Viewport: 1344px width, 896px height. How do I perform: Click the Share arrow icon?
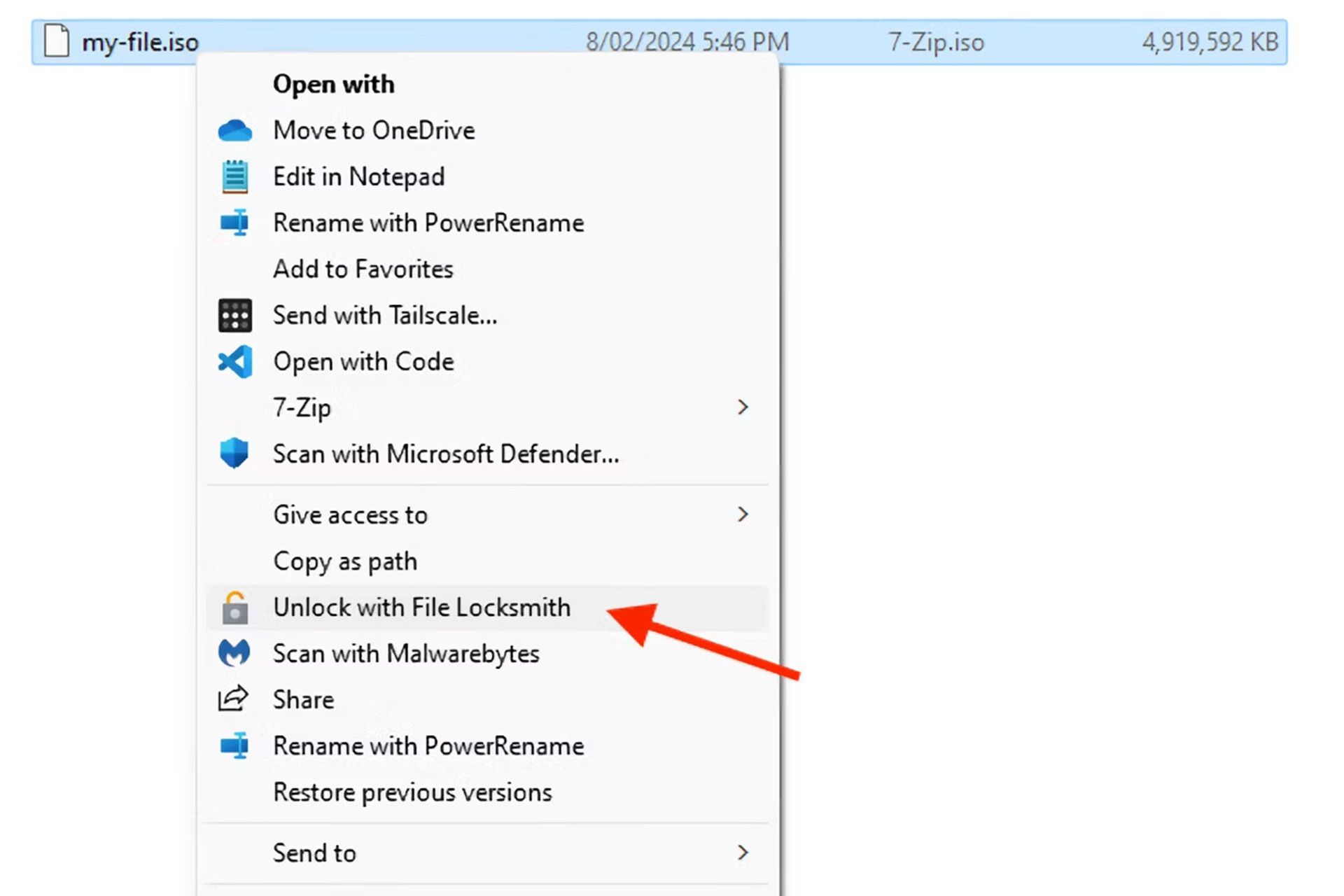(233, 699)
